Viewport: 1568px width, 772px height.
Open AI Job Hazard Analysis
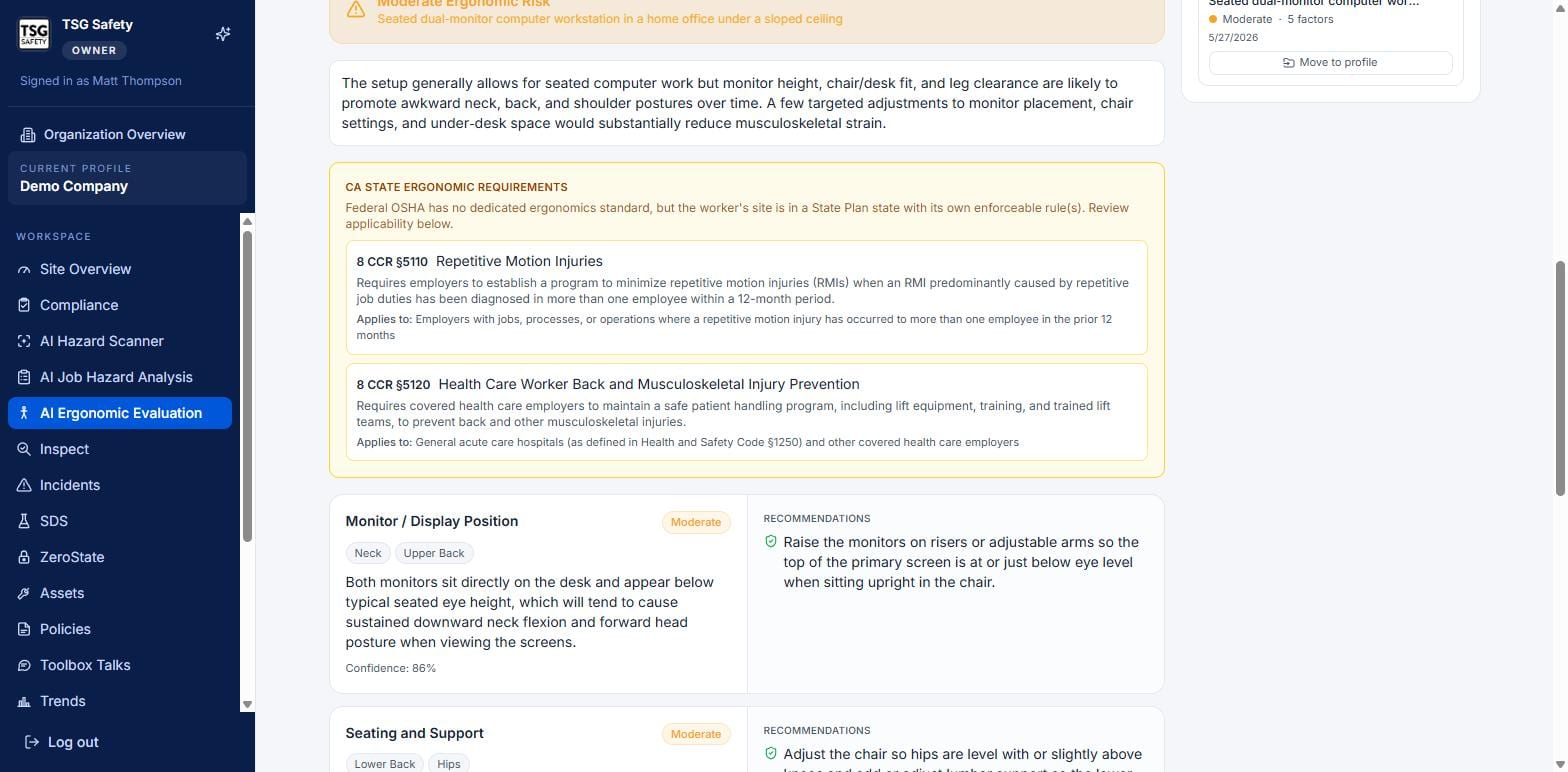coord(120,377)
